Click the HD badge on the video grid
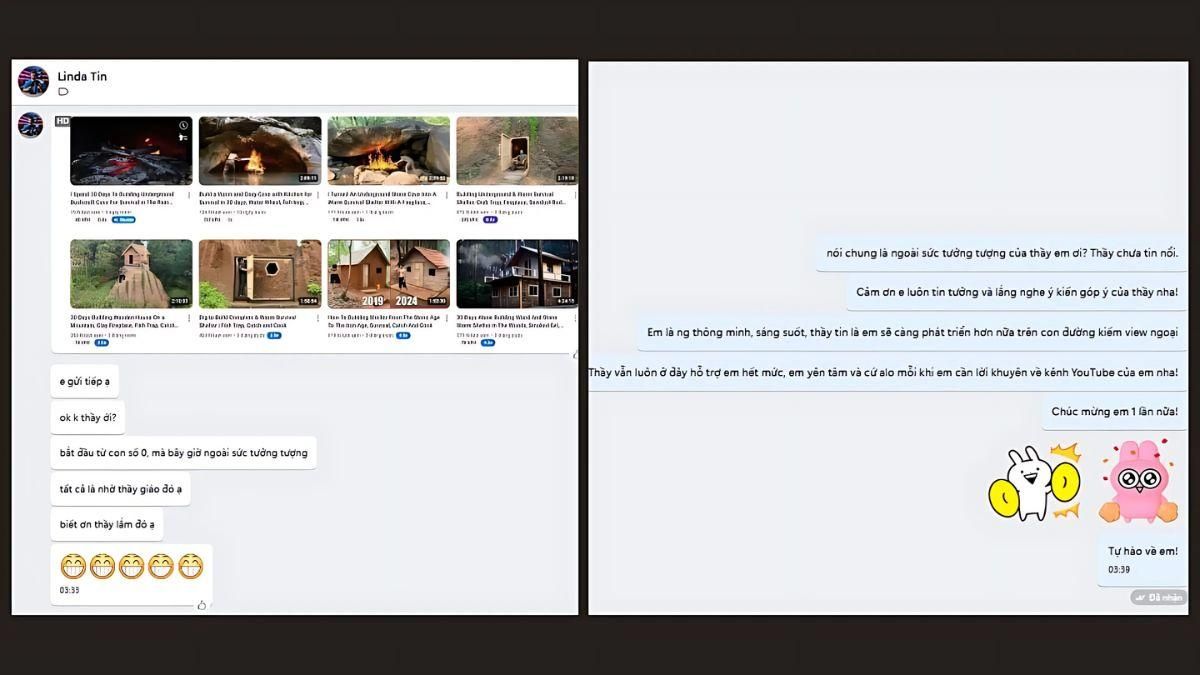 click(63, 121)
